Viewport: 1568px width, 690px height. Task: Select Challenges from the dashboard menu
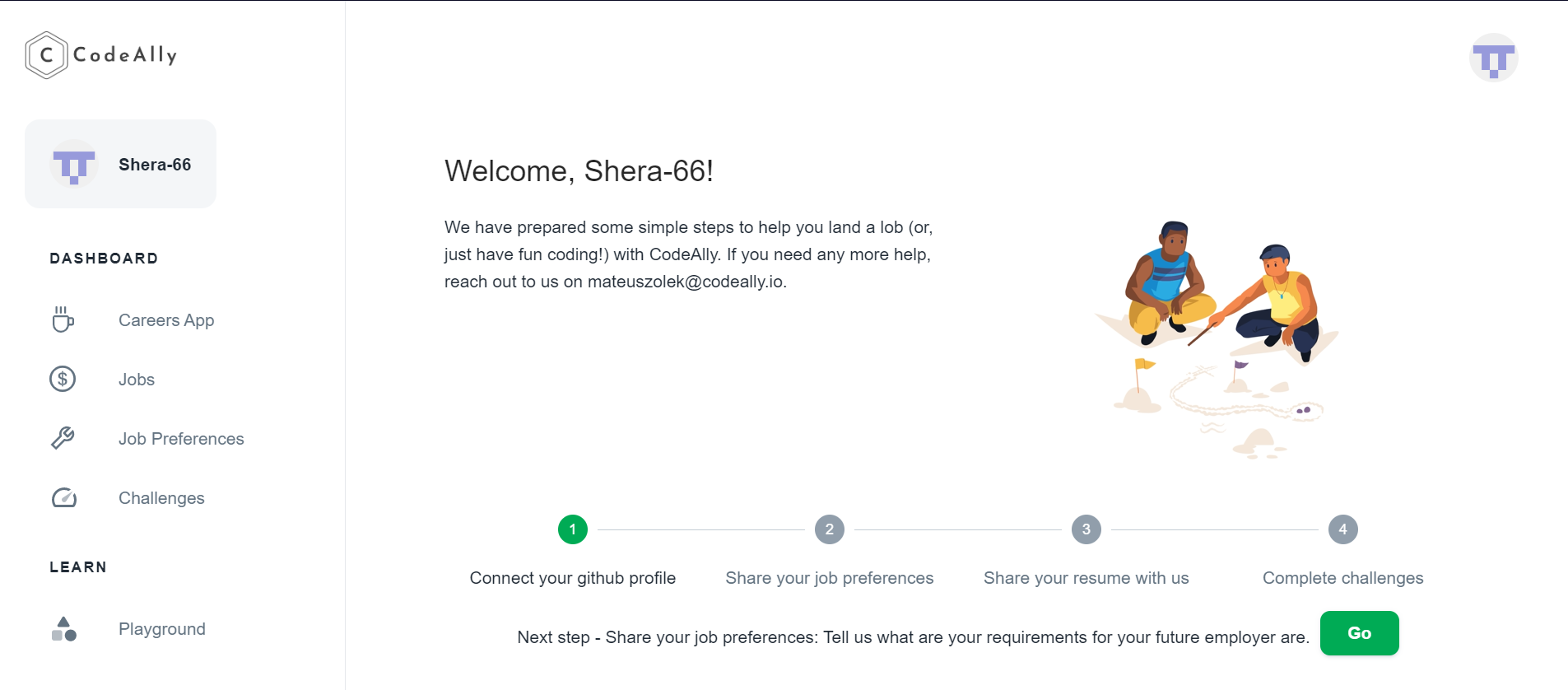click(161, 498)
